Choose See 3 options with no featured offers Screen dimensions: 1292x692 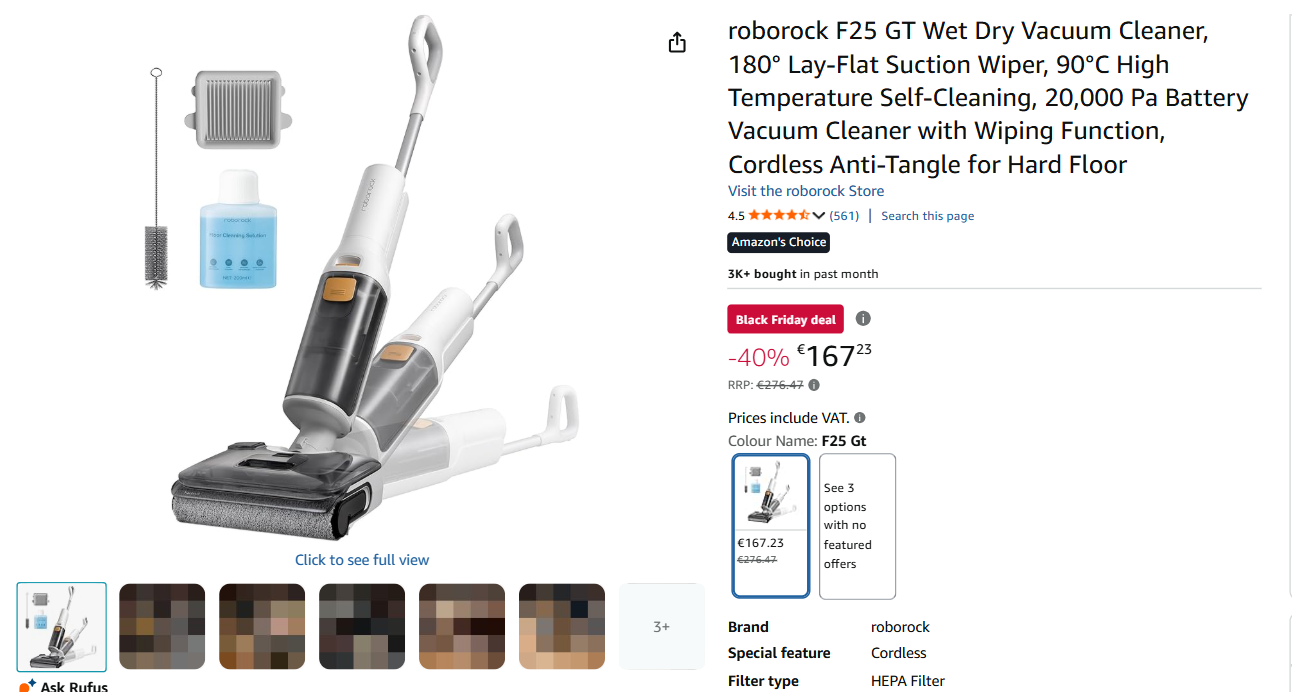pos(857,526)
